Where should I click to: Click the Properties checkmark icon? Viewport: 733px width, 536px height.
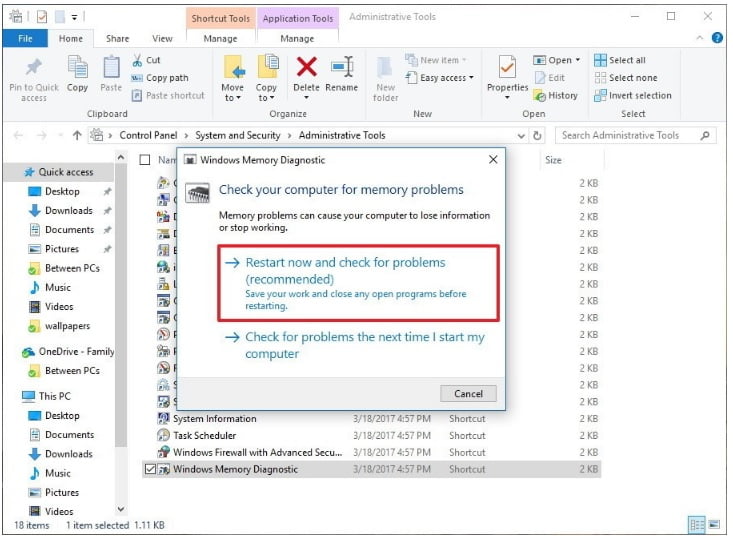click(x=507, y=67)
